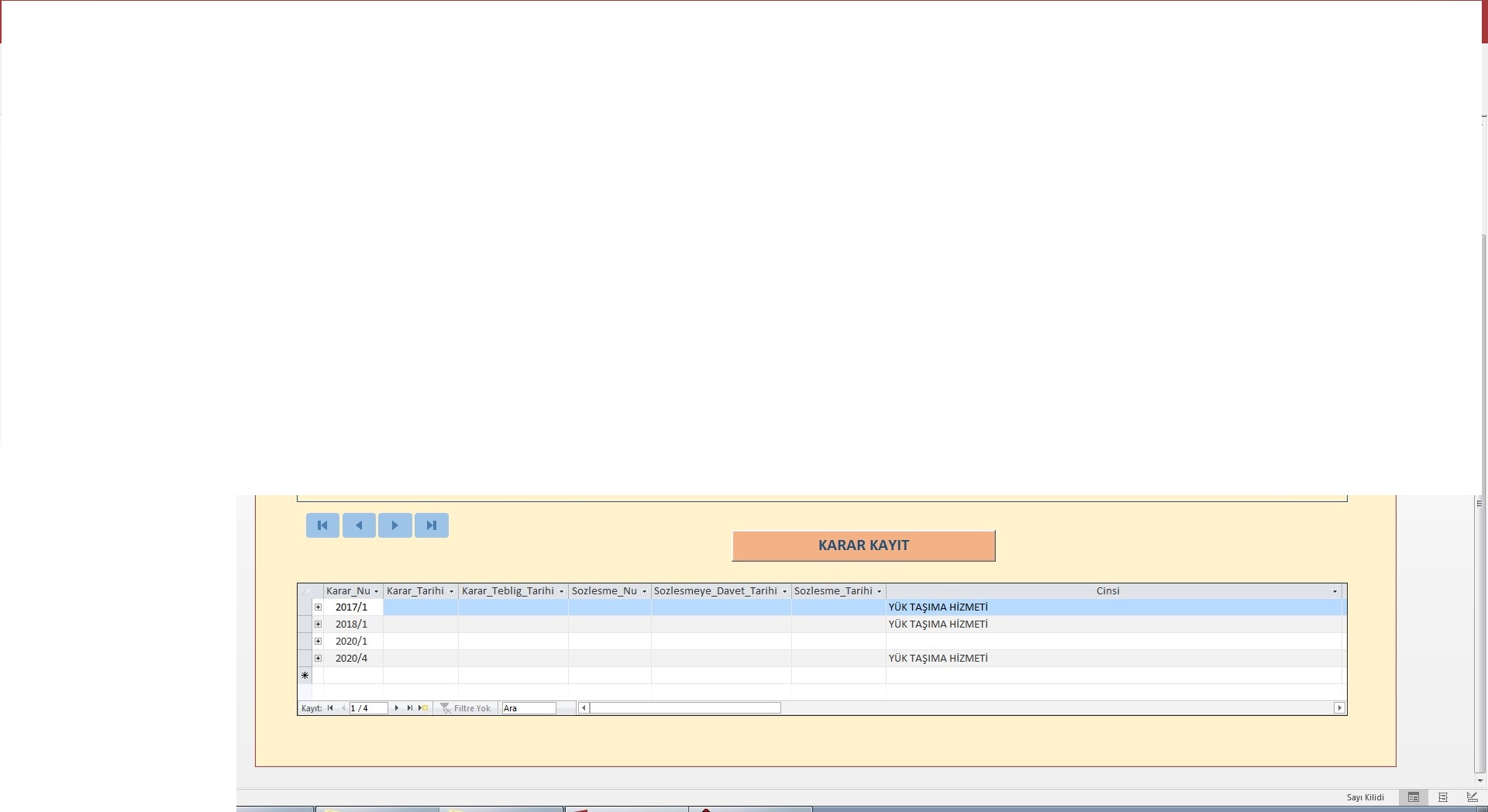Screen dimensions: 1488x812
Task: Expand the 2018/1 record subdatasheet
Action: 318,624
